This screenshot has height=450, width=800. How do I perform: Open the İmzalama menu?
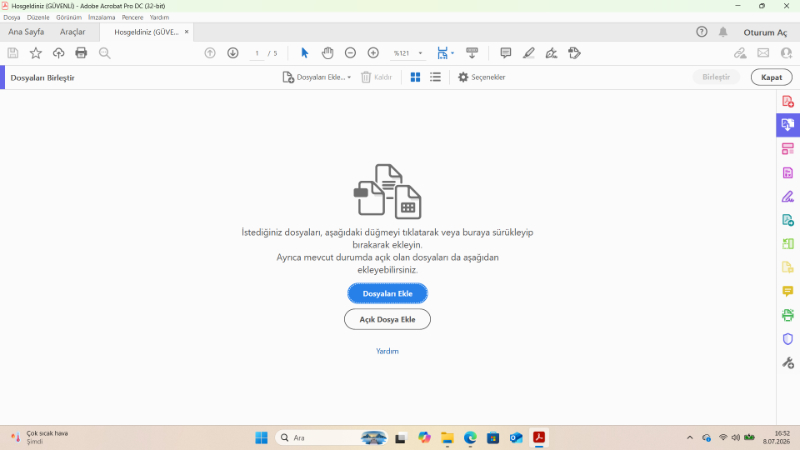click(x=102, y=17)
